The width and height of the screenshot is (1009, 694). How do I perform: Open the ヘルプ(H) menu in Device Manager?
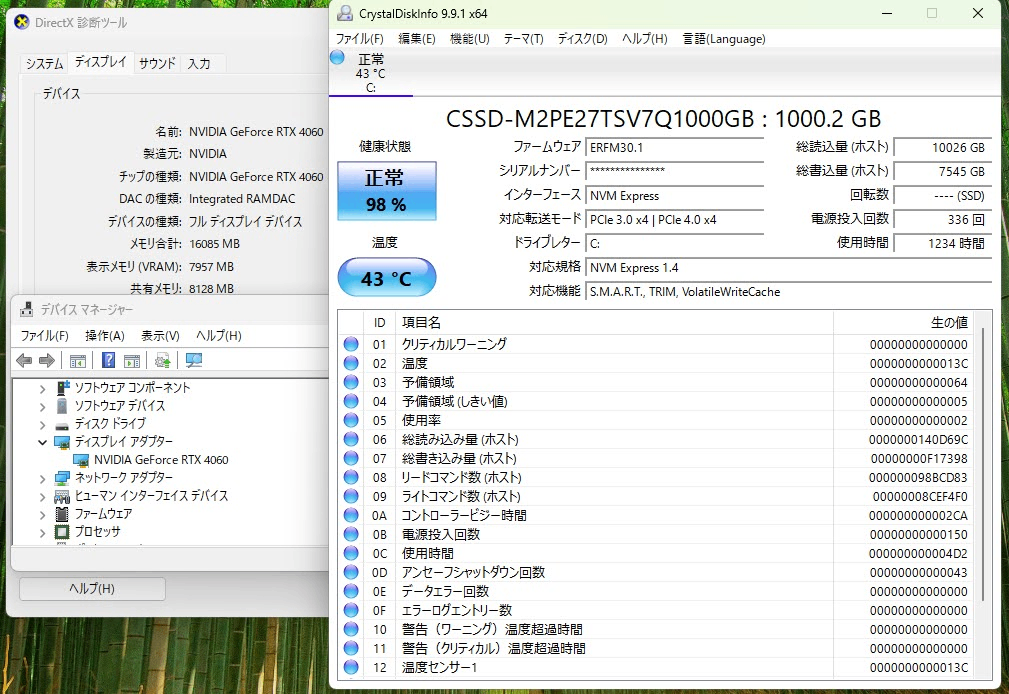pyautogui.click(x=219, y=335)
